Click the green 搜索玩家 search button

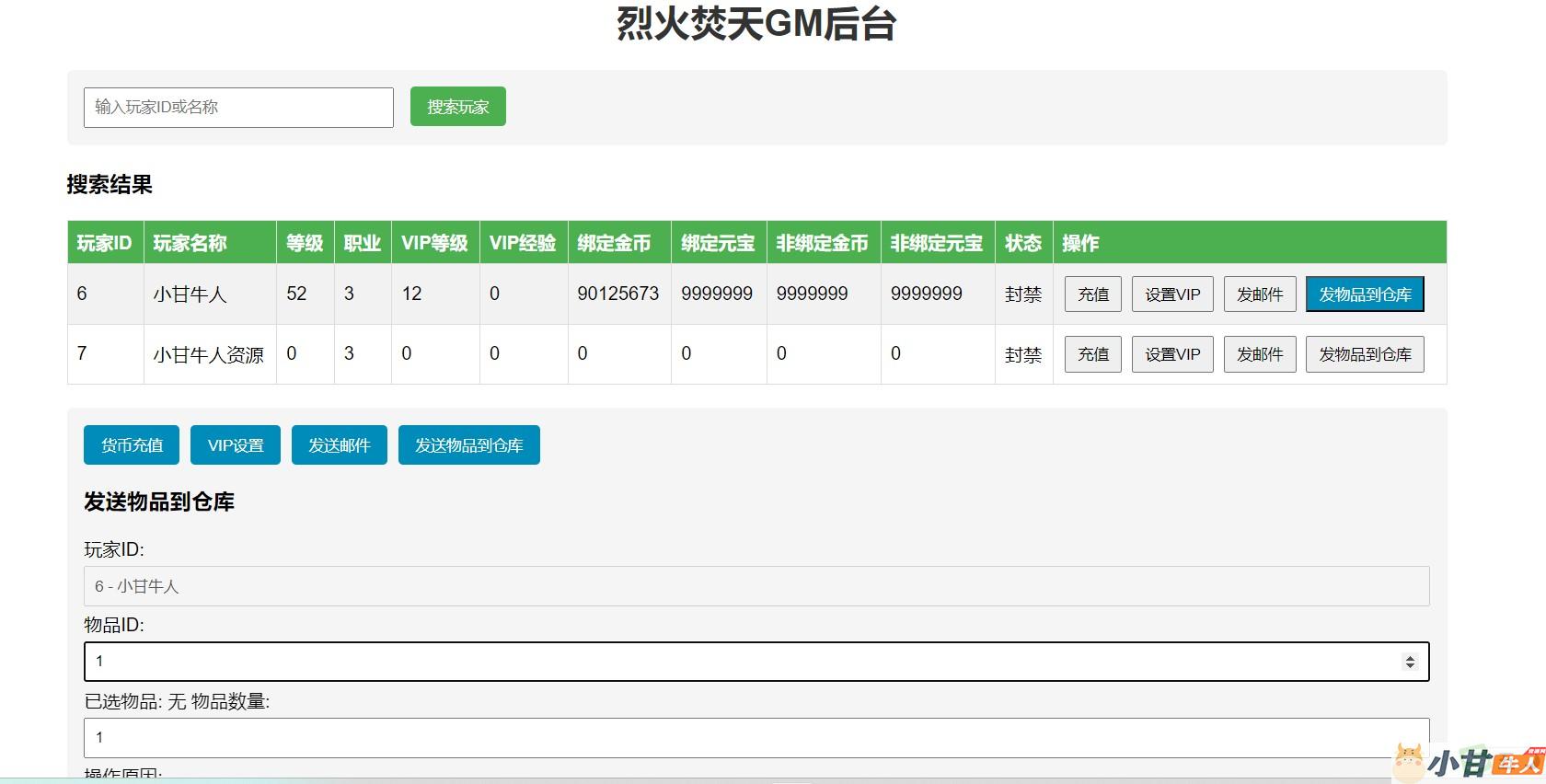pos(457,107)
